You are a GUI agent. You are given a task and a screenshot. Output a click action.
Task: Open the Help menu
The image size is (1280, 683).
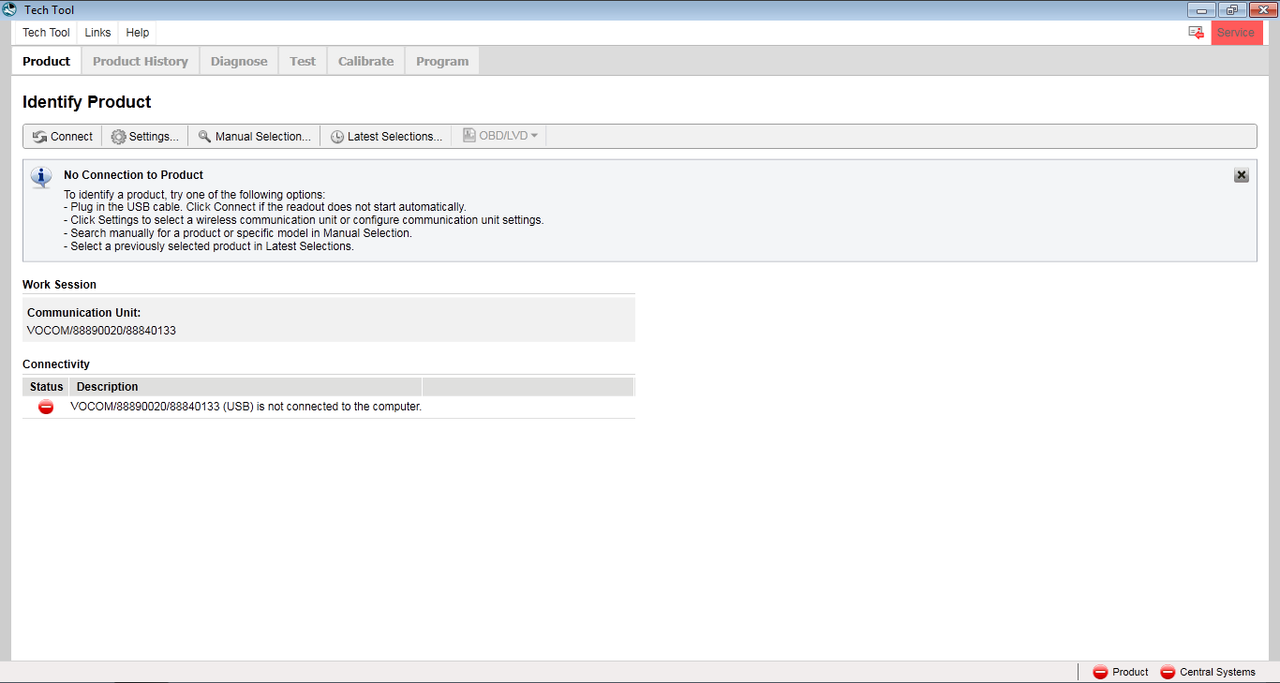137,32
